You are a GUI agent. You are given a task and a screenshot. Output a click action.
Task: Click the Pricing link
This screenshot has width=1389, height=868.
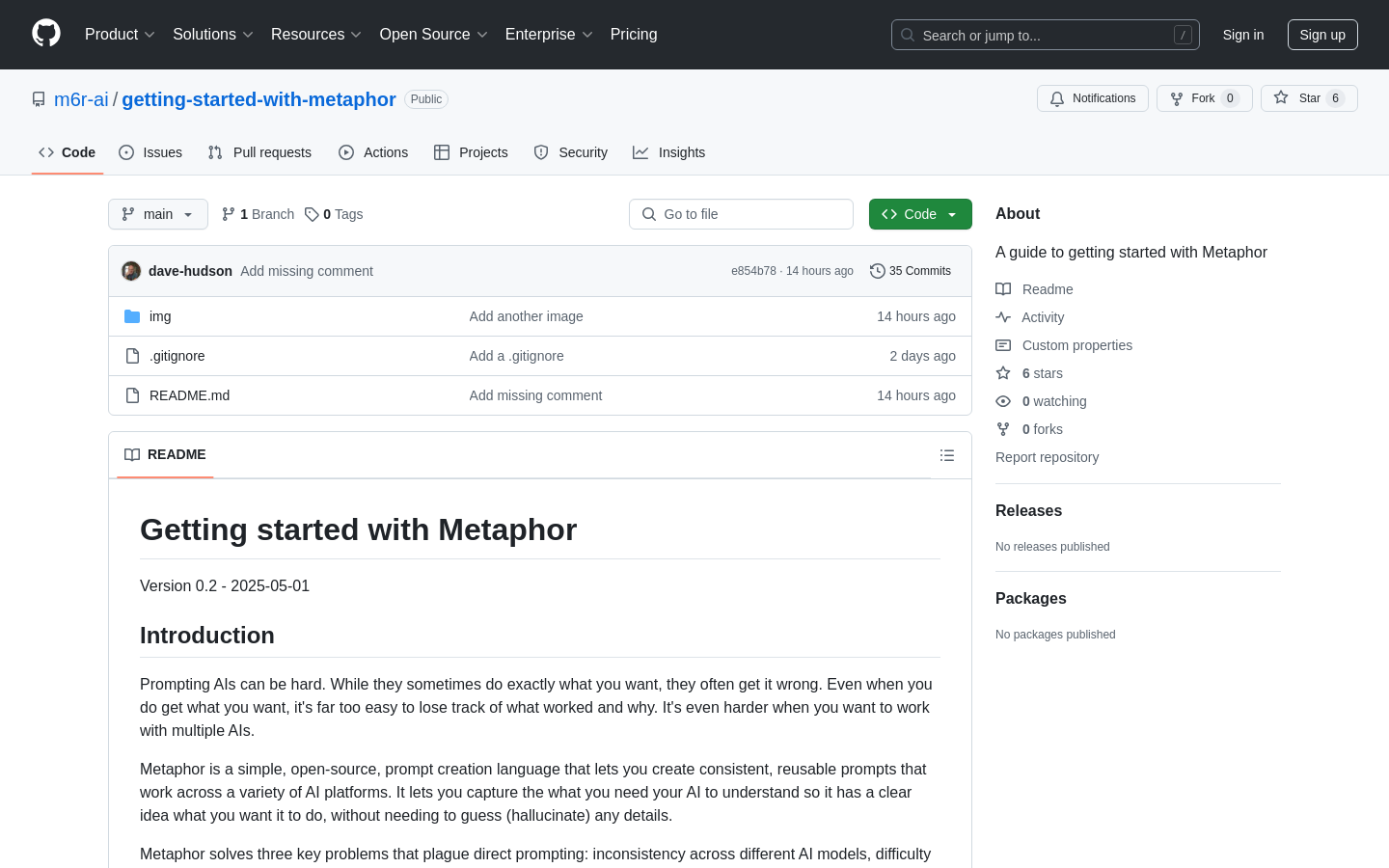click(x=634, y=35)
